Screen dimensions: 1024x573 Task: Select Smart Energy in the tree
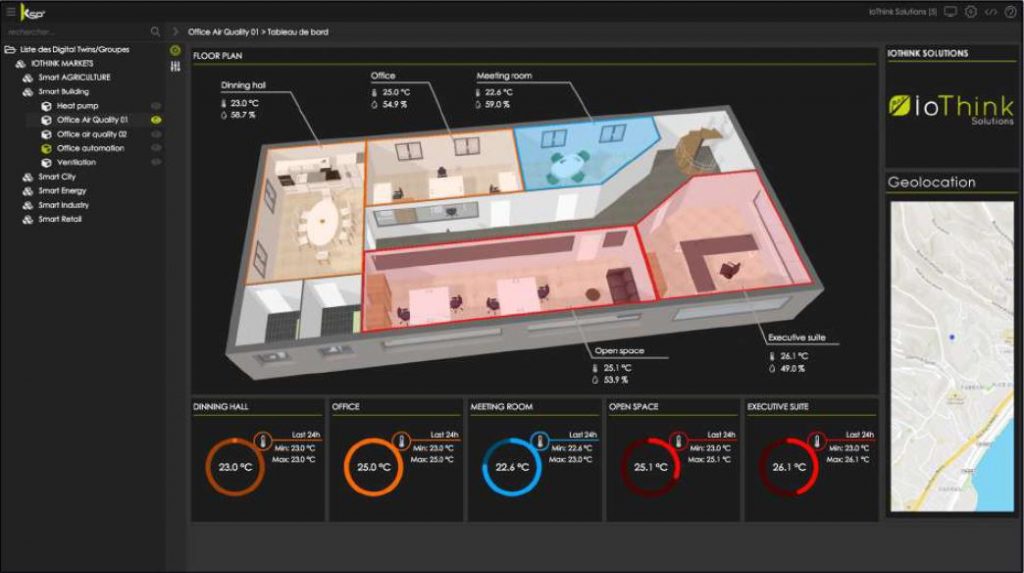pos(62,191)
